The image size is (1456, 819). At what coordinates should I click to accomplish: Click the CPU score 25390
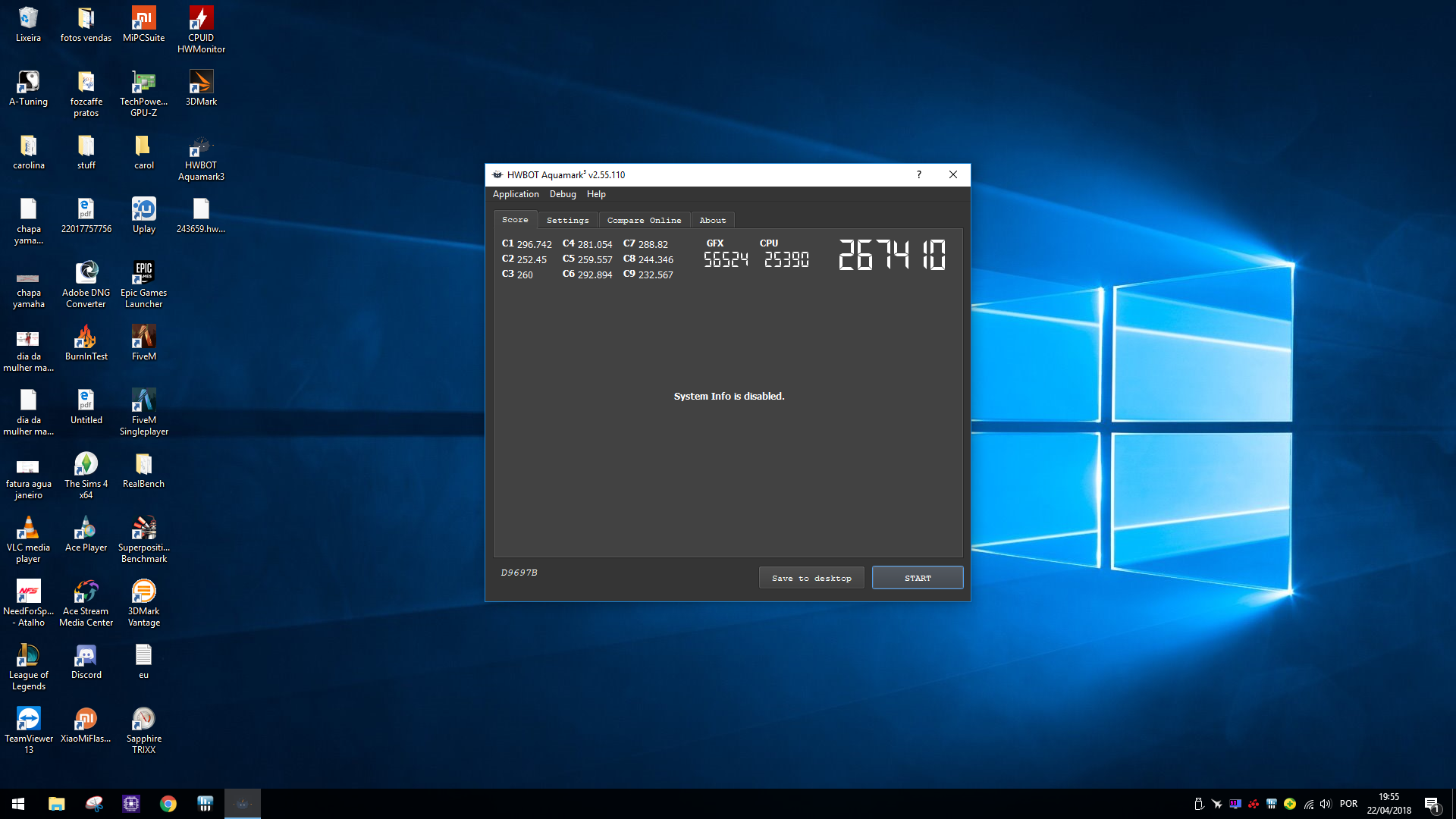pos(786,259)
